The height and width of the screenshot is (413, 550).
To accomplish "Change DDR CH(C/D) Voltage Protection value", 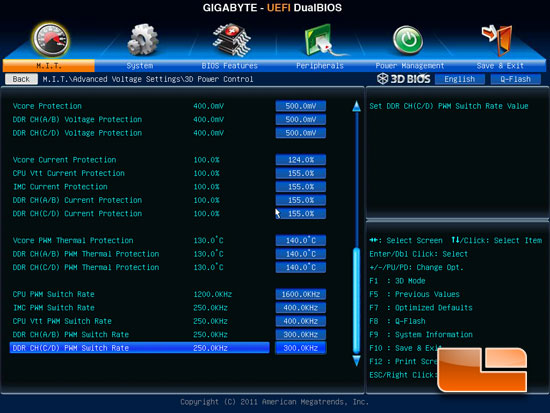I will (x=301, y=133).
